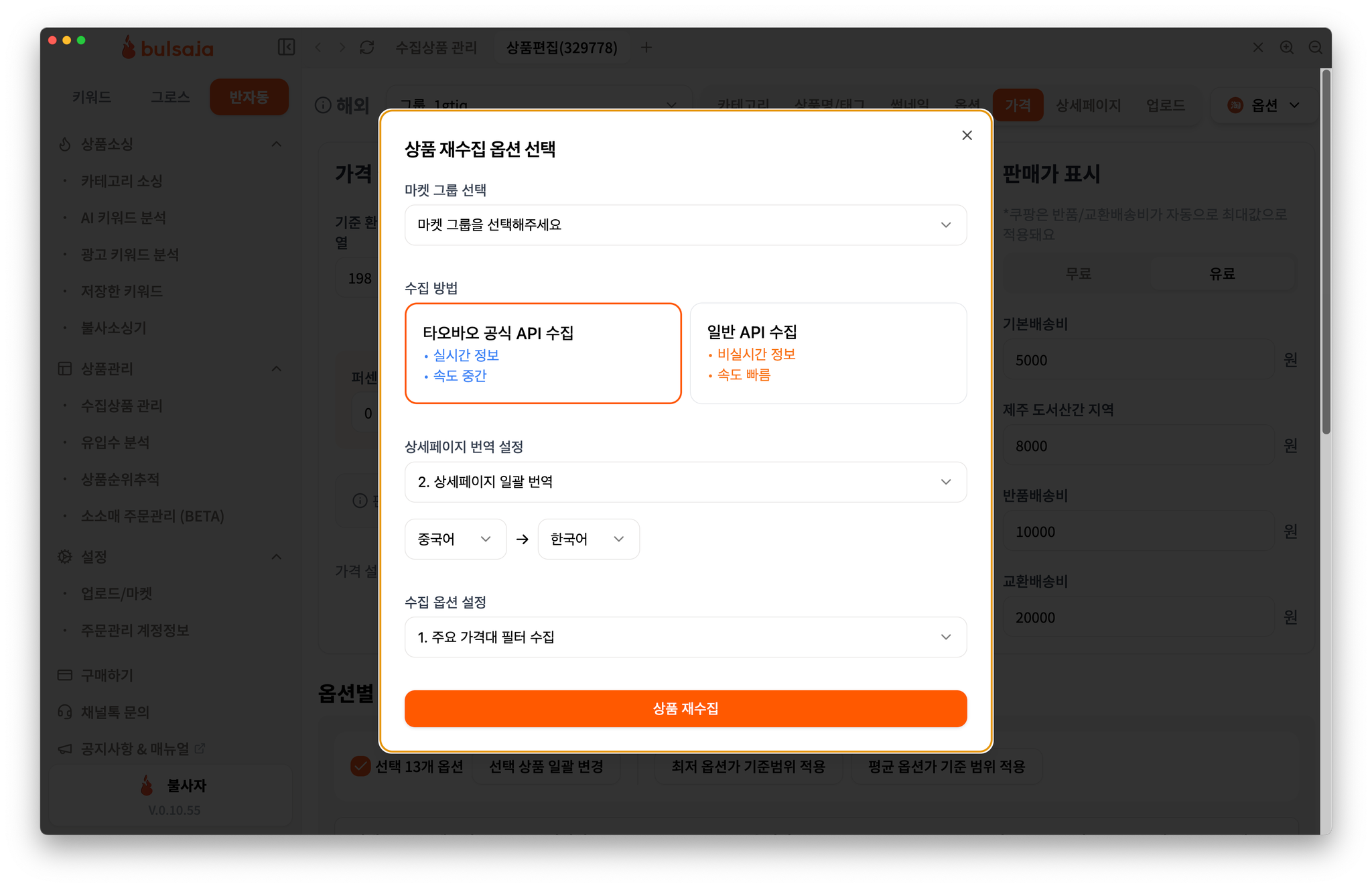This screenshot has height=888, width=1372.
Task: Switch to 상세페이지 editing tab
Action: (x=1088, y=105)
